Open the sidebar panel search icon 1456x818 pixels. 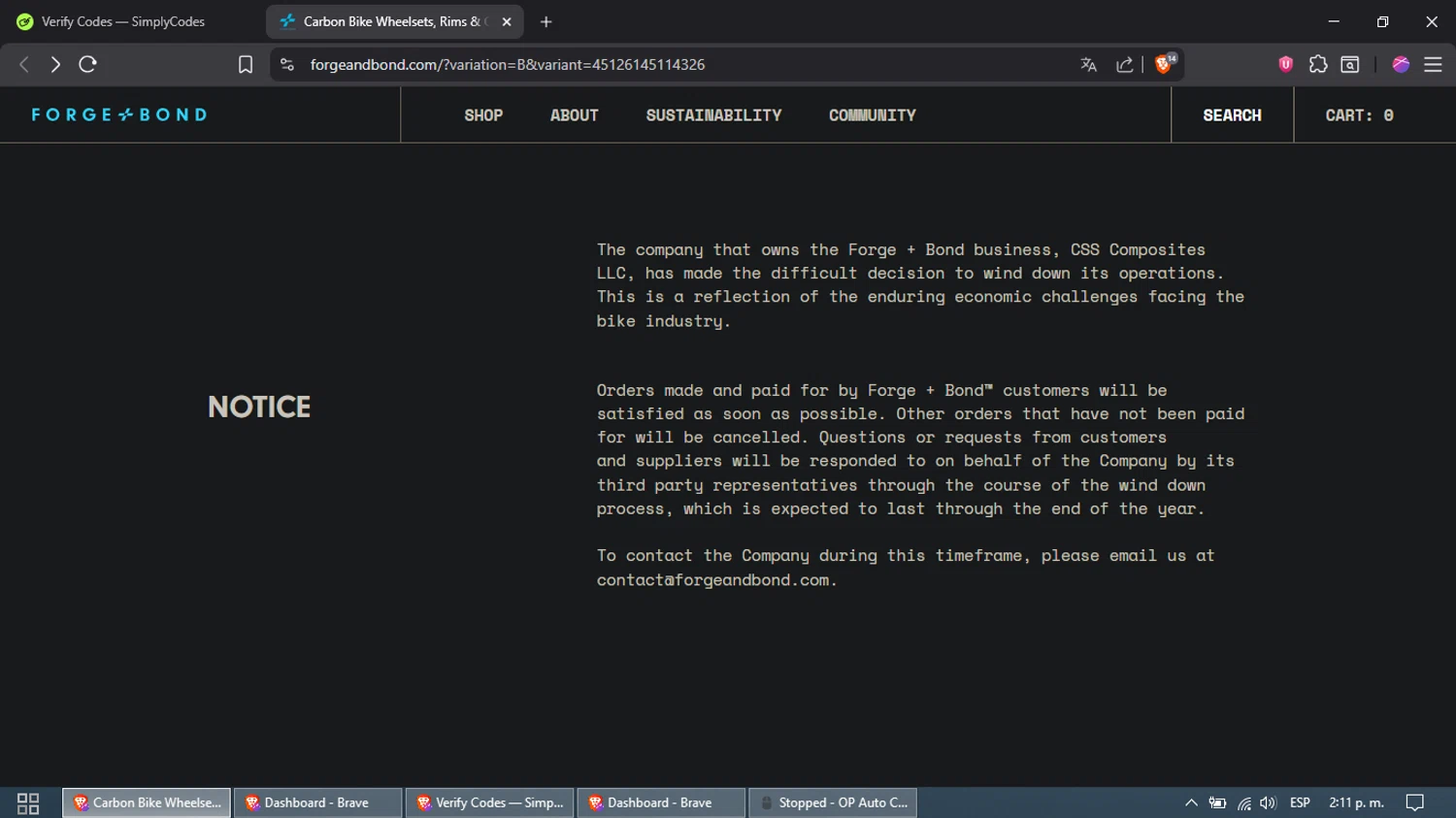(x=1349, y=64)
